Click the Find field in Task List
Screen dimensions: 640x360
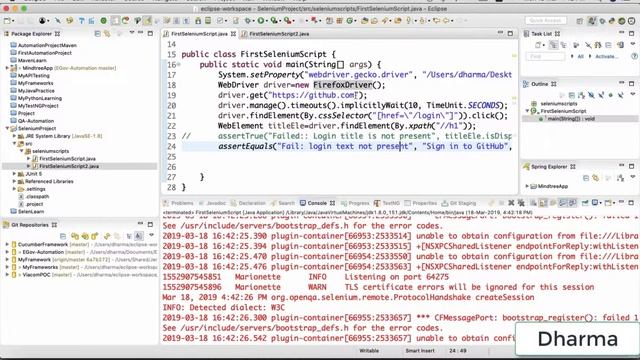click(x=545, y=56)
